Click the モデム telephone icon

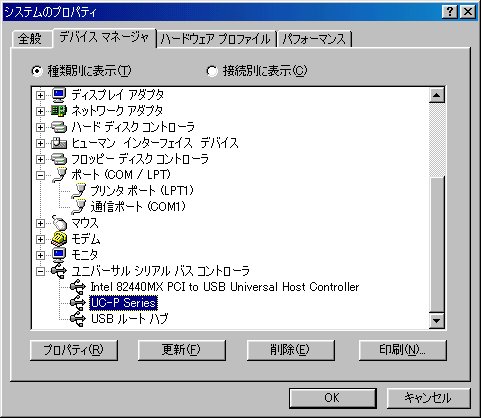59,239
